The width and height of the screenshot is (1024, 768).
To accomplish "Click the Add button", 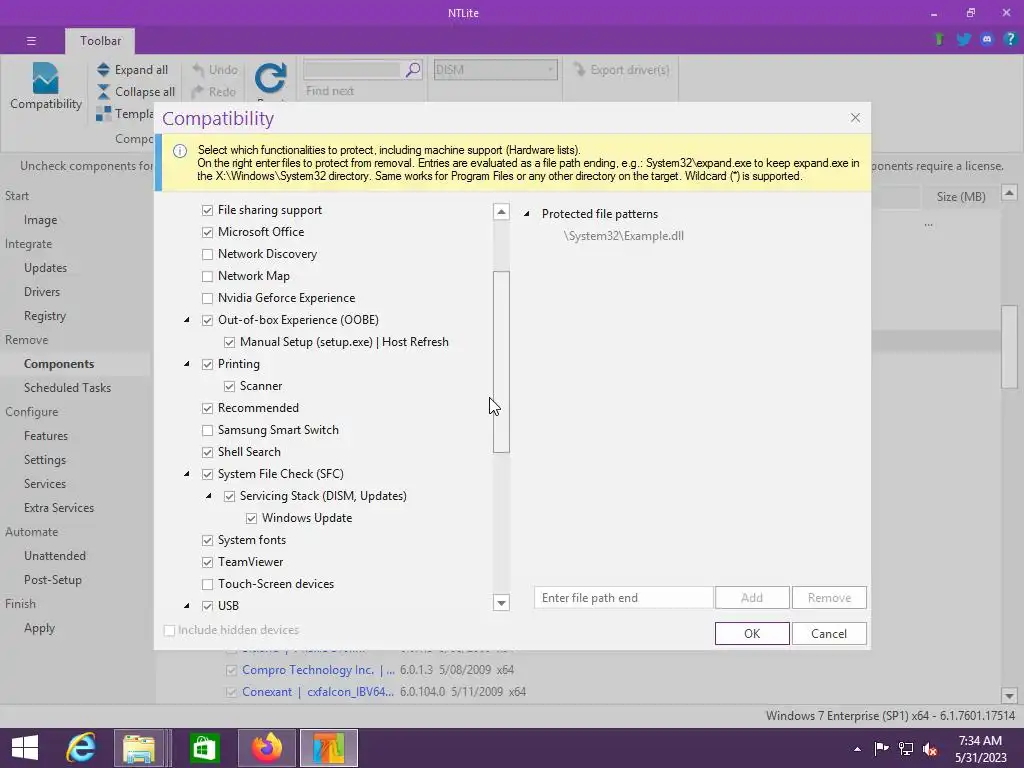I will pos(752,598).
